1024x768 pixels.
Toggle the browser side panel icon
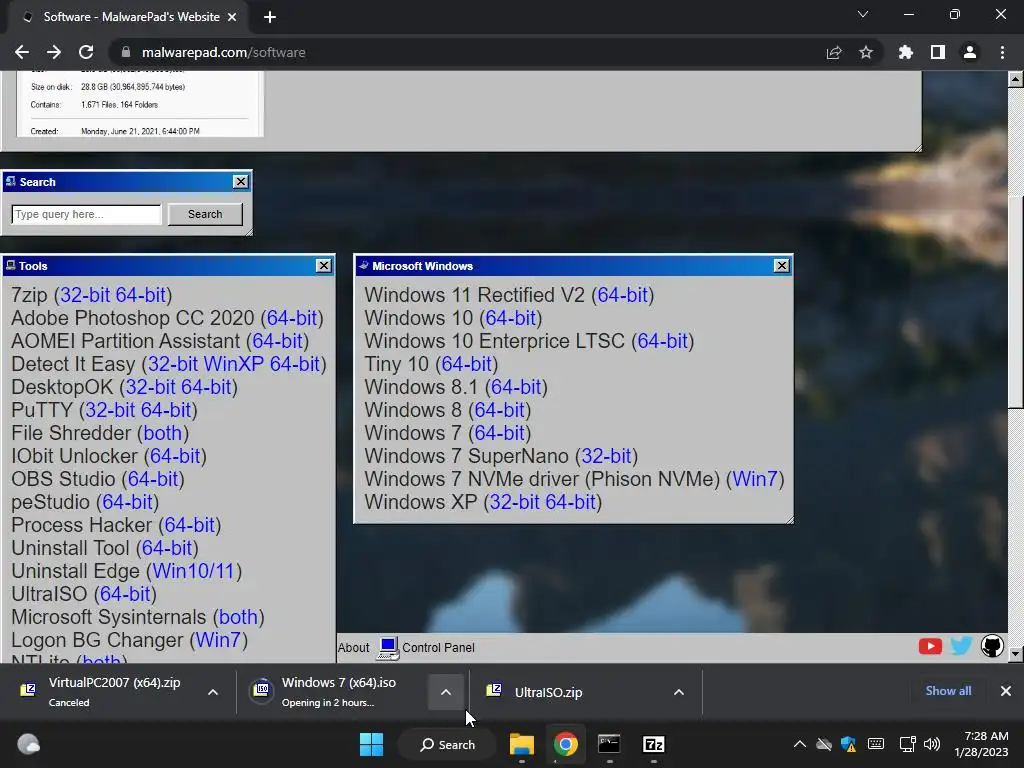938,52
